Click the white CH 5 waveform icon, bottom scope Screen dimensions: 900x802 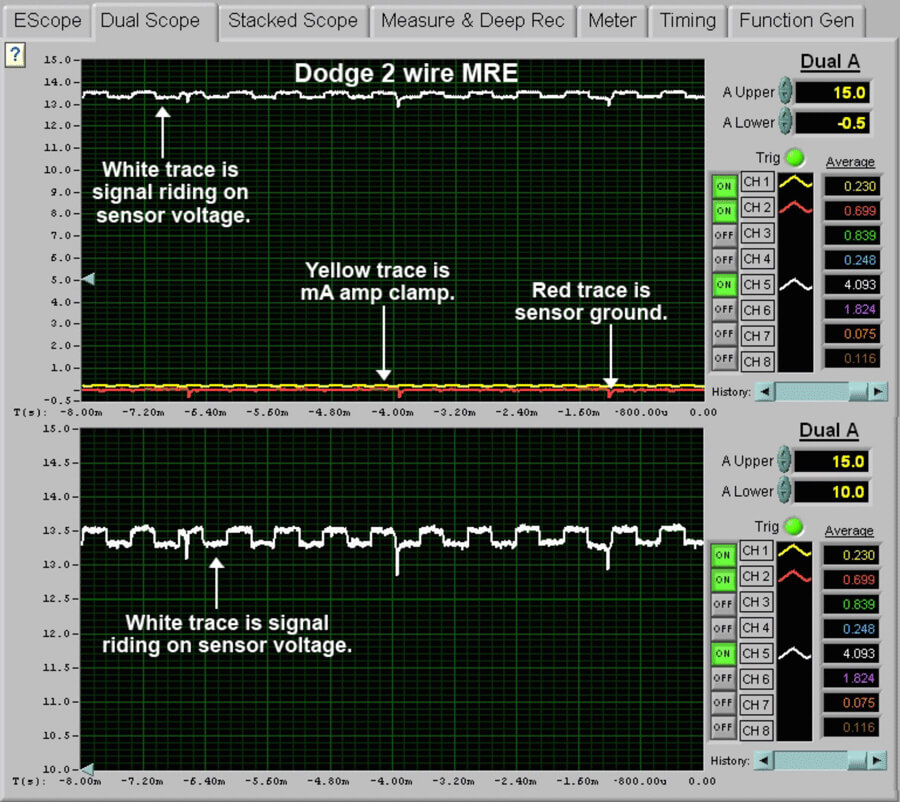pos(794,653)
